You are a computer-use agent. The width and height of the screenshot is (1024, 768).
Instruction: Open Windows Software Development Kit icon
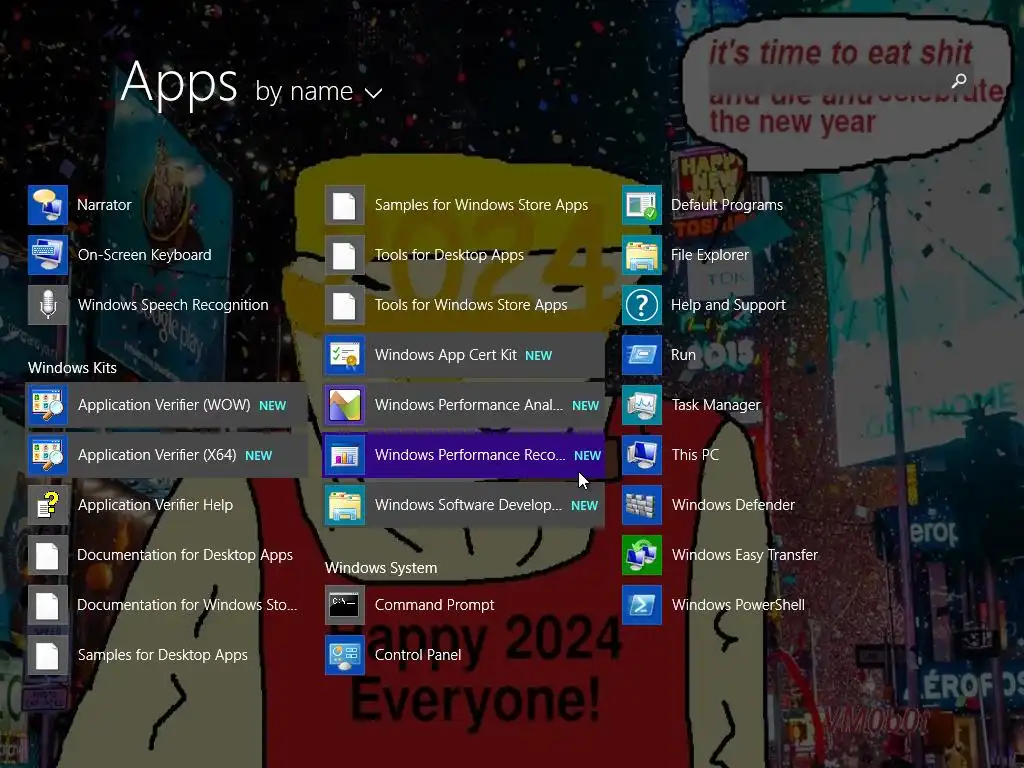pos(345,505)
